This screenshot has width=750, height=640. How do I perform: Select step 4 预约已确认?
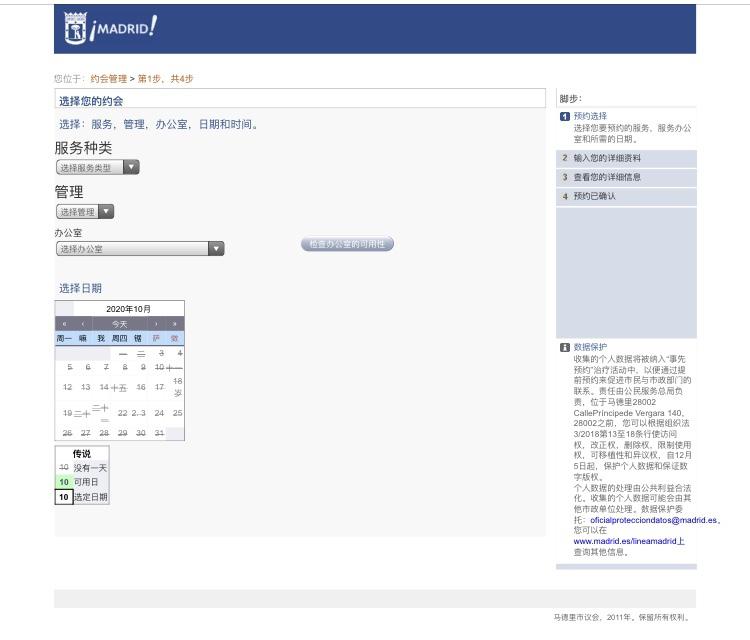[626, 196]
